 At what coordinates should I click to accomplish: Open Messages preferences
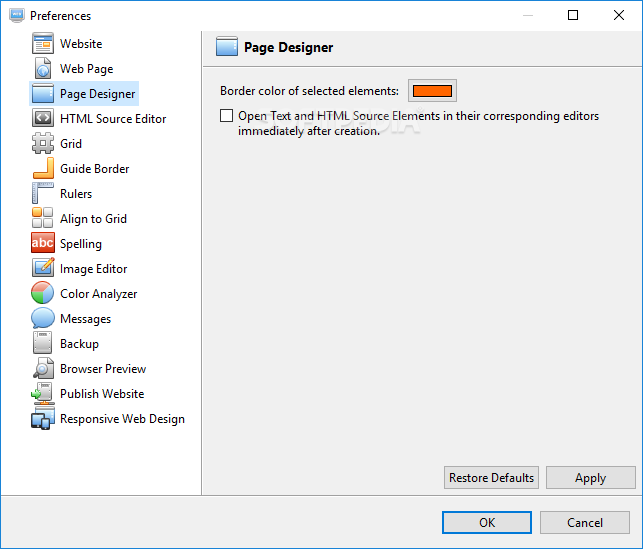pyautogui.click(x=86, y=319)
